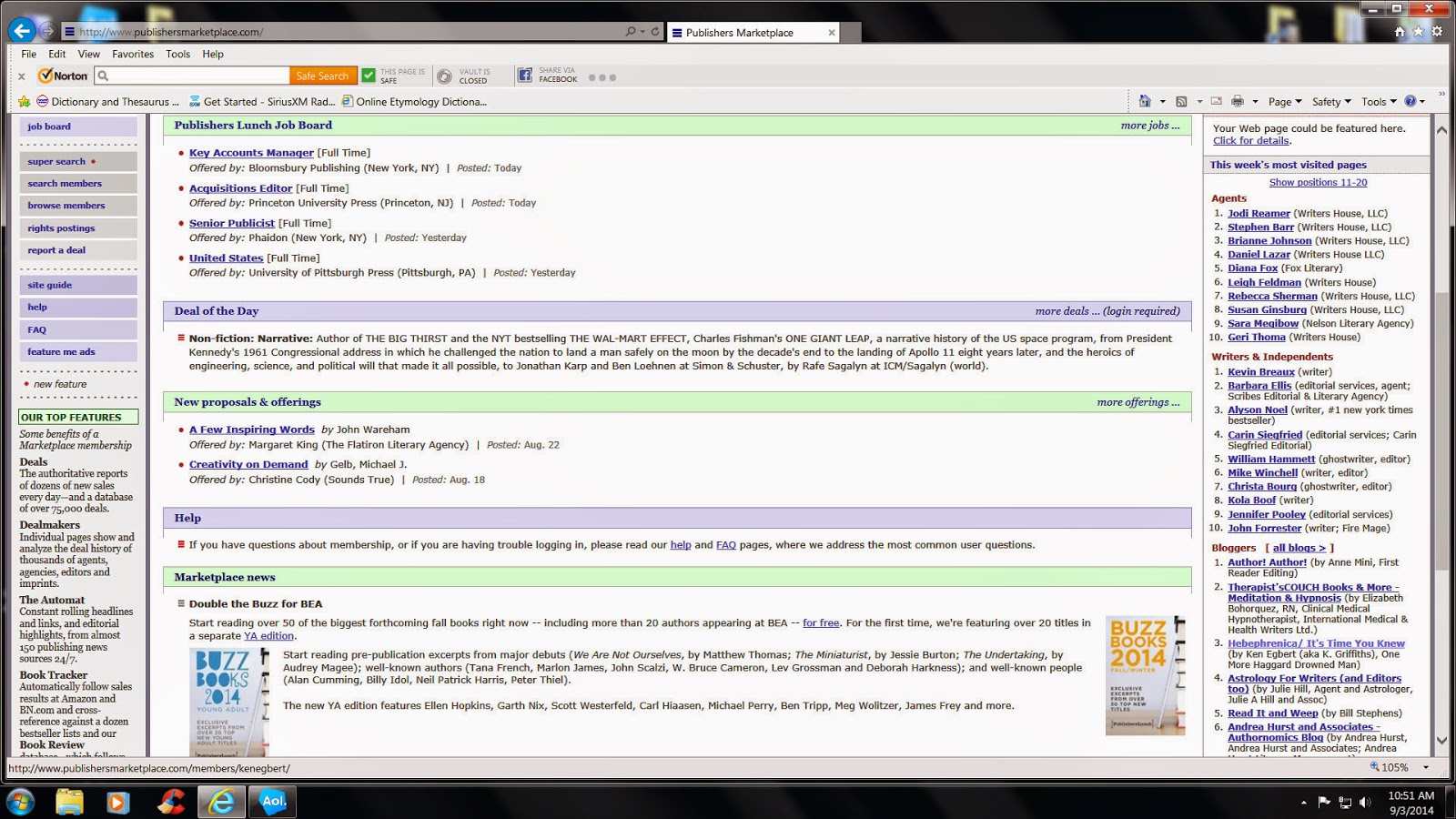Open the Safety dropdown menu
This screenshot has width=1456, height=819.
click(1331, 102)
